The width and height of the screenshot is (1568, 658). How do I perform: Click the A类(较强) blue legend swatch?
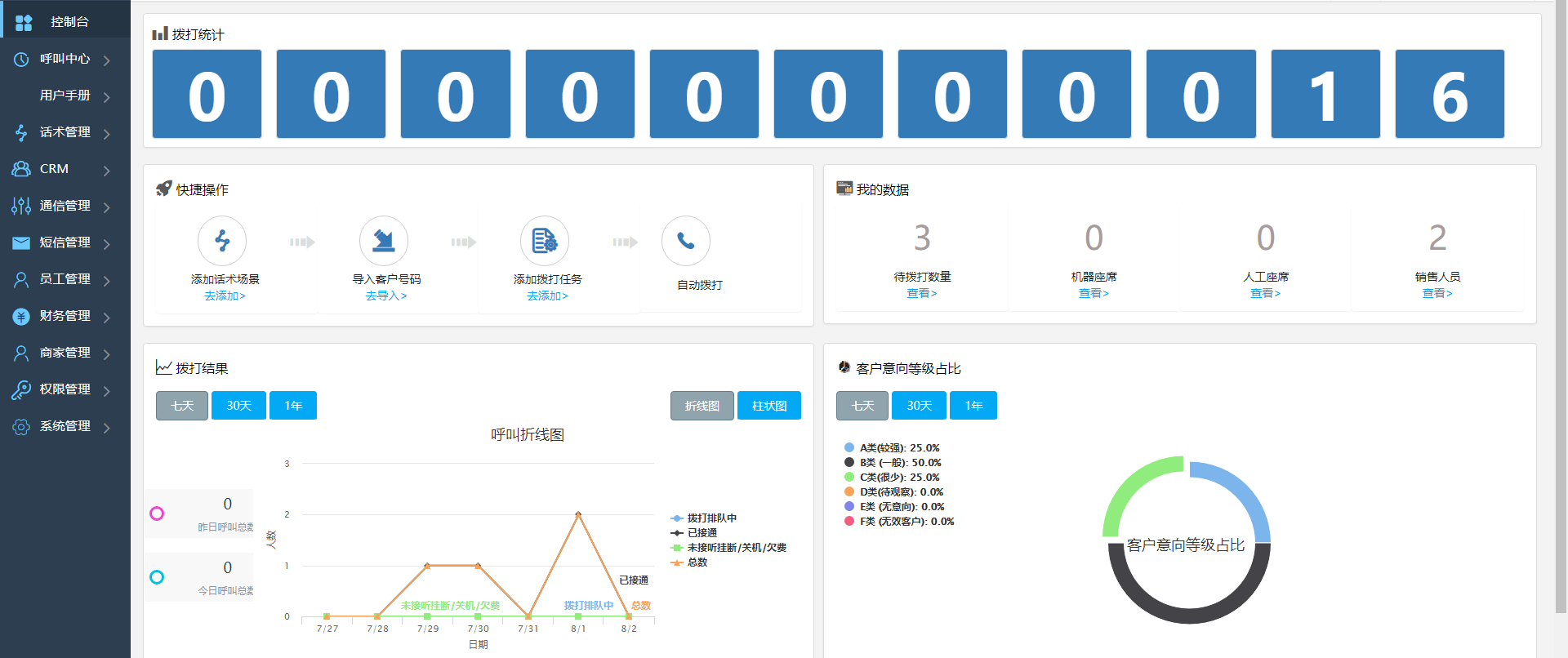click(x=849, y=447)
